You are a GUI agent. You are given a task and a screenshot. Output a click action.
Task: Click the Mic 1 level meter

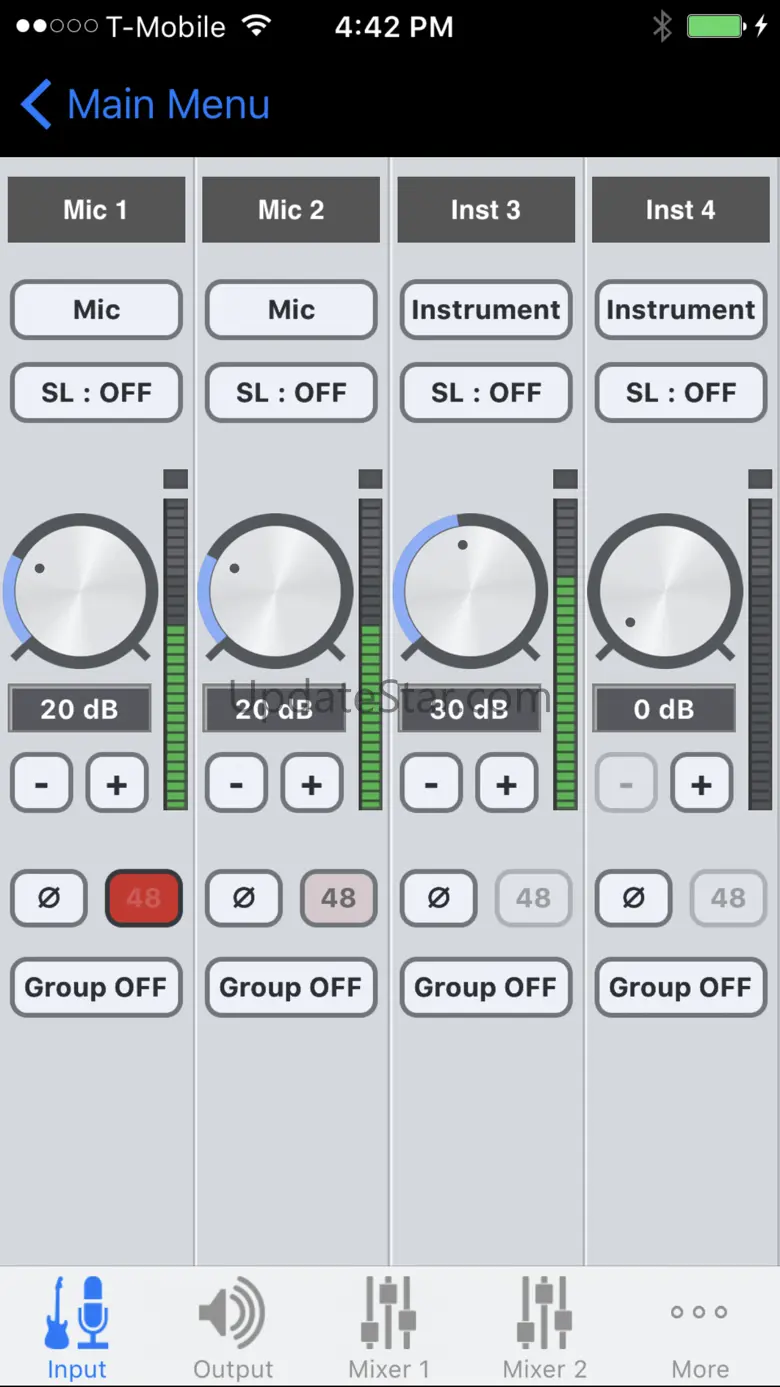176,654
